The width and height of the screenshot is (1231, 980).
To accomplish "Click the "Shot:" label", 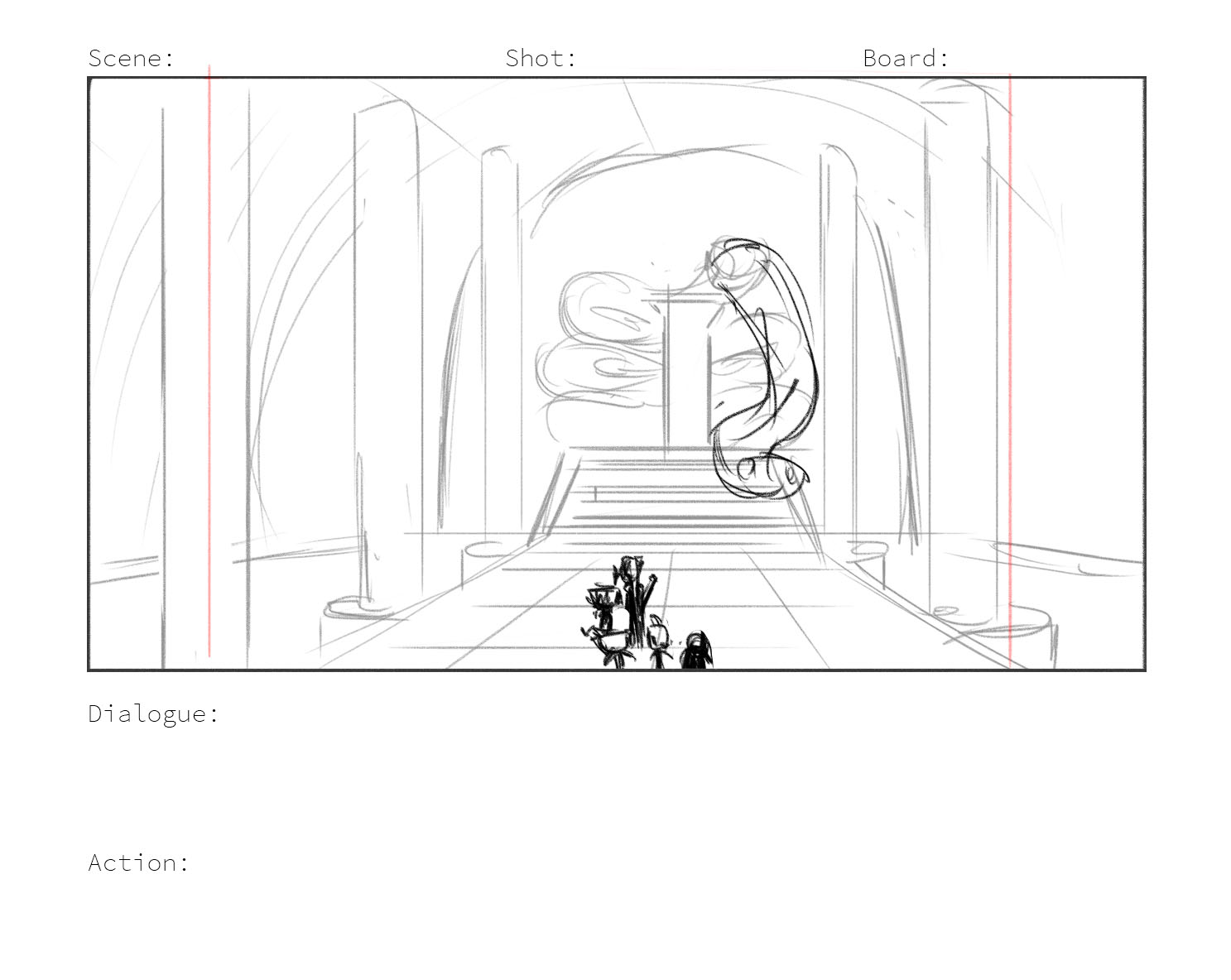I will point(541,58).
